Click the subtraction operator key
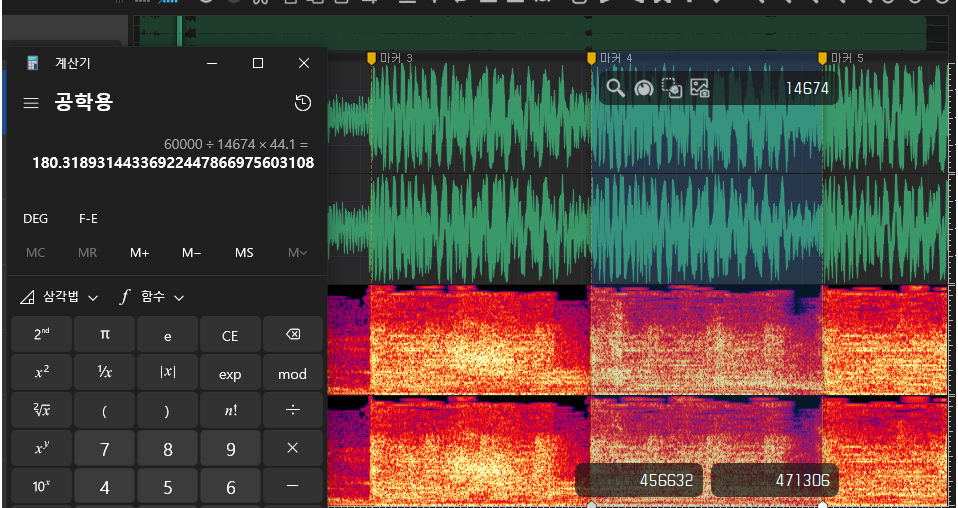Screen dimensions: 958x508 coord(293,487)
